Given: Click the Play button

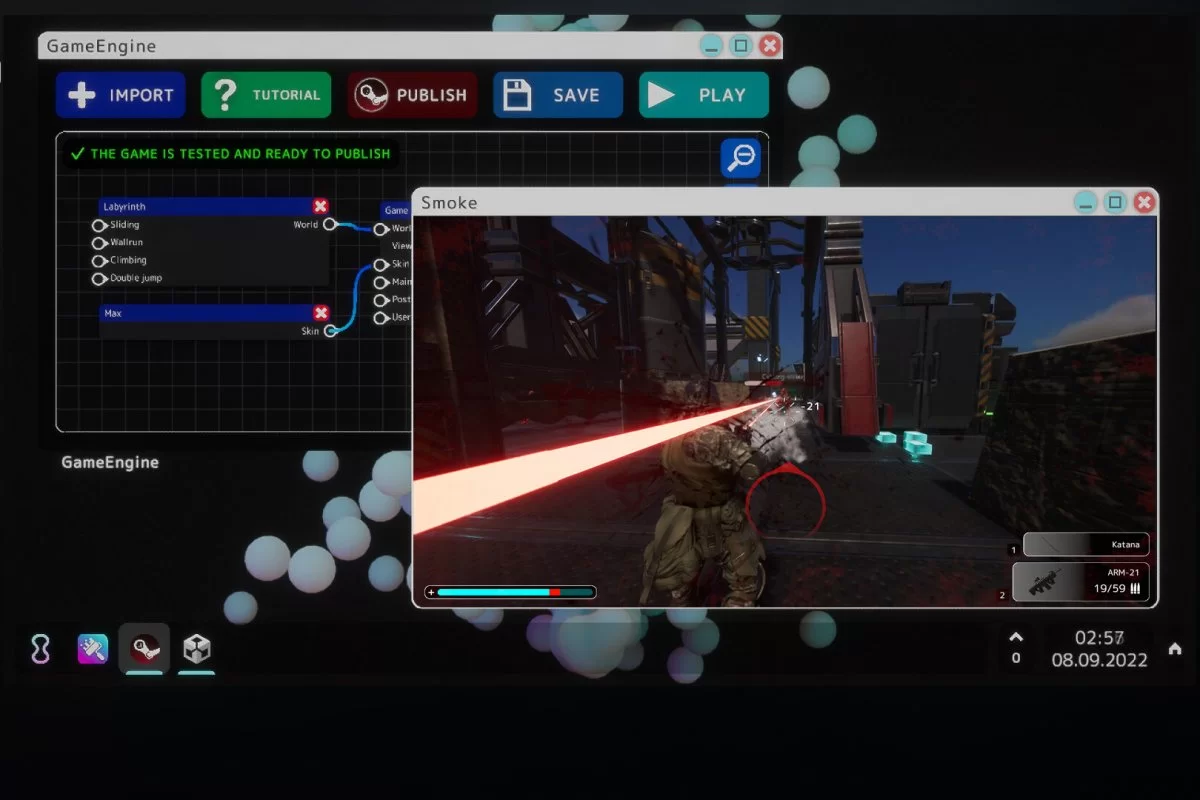Looking at the screenshot, I should click(x=704, y=95).
